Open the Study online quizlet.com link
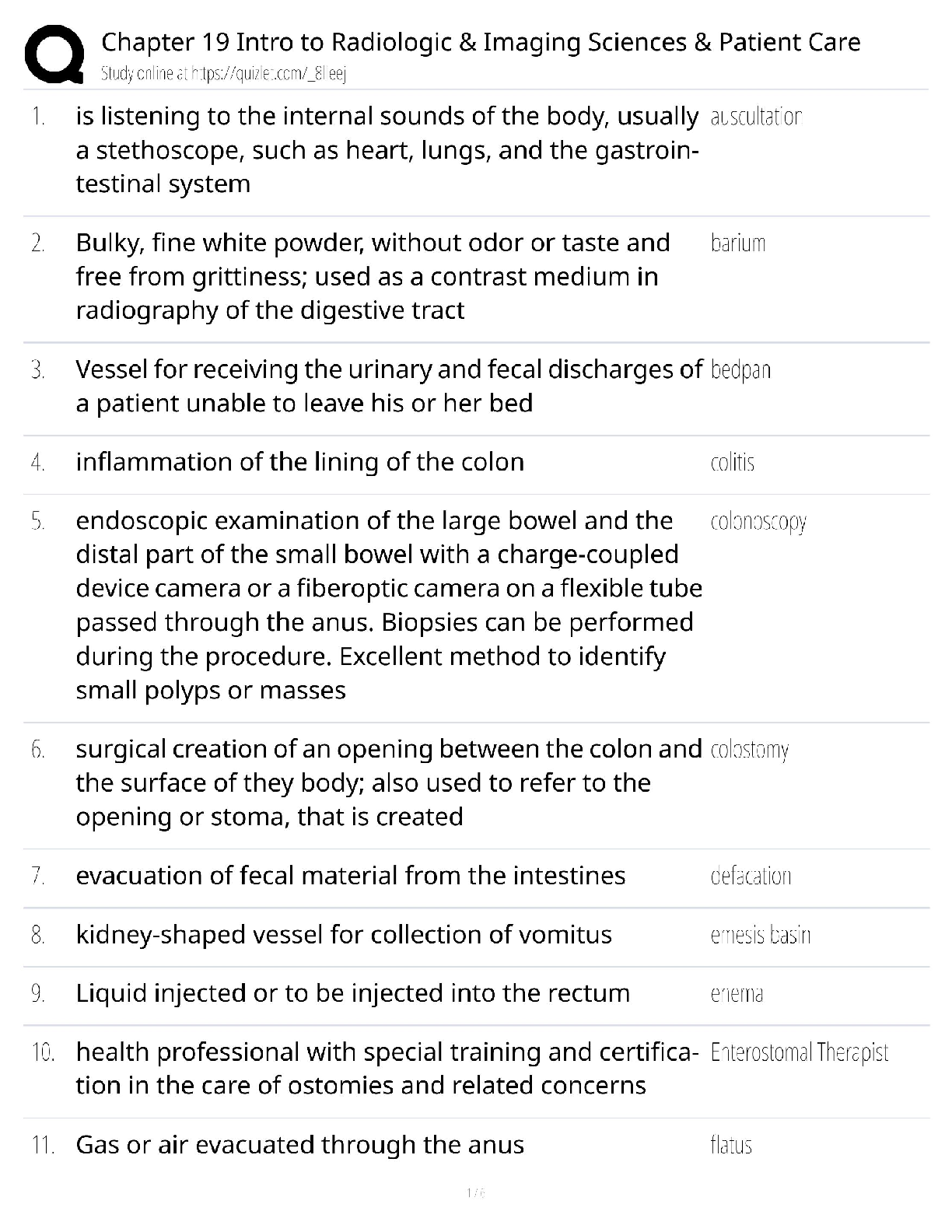952x1232 pixels. point(223,74)
